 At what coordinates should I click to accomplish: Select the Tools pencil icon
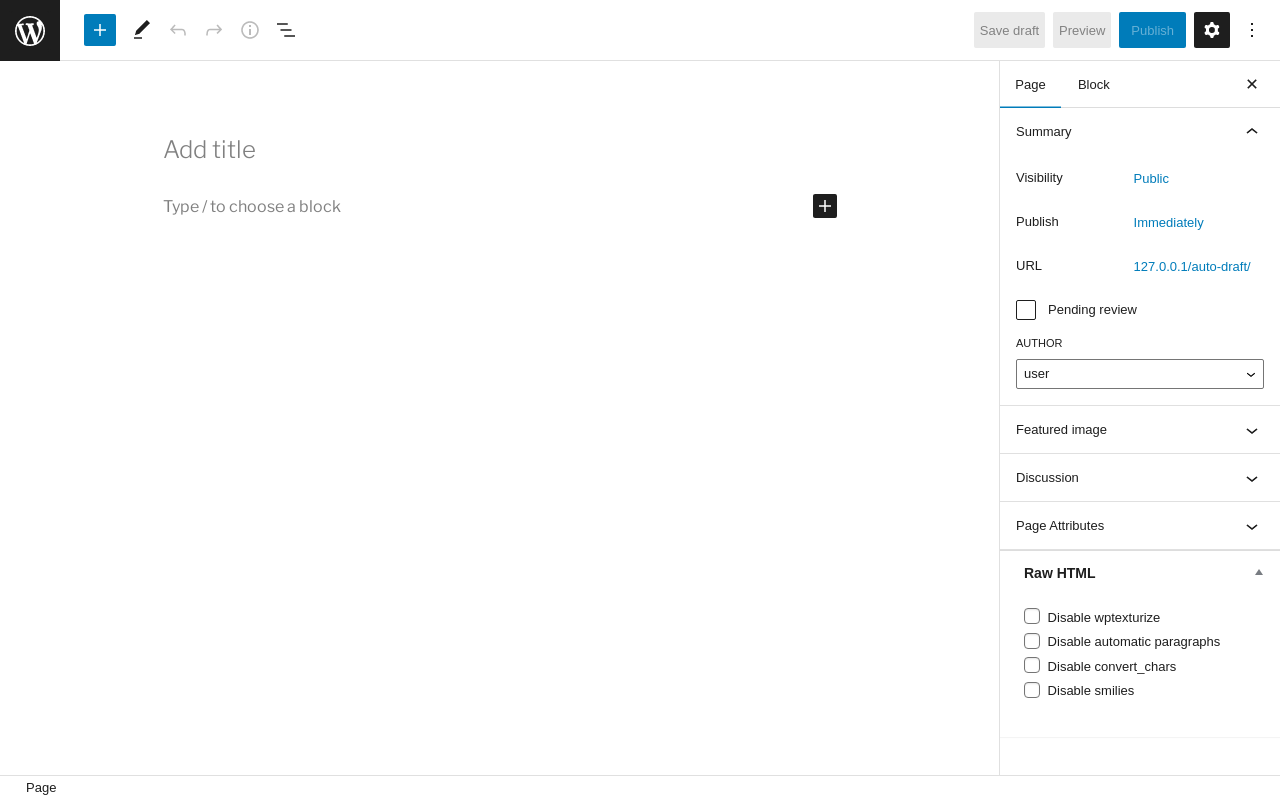142,30
